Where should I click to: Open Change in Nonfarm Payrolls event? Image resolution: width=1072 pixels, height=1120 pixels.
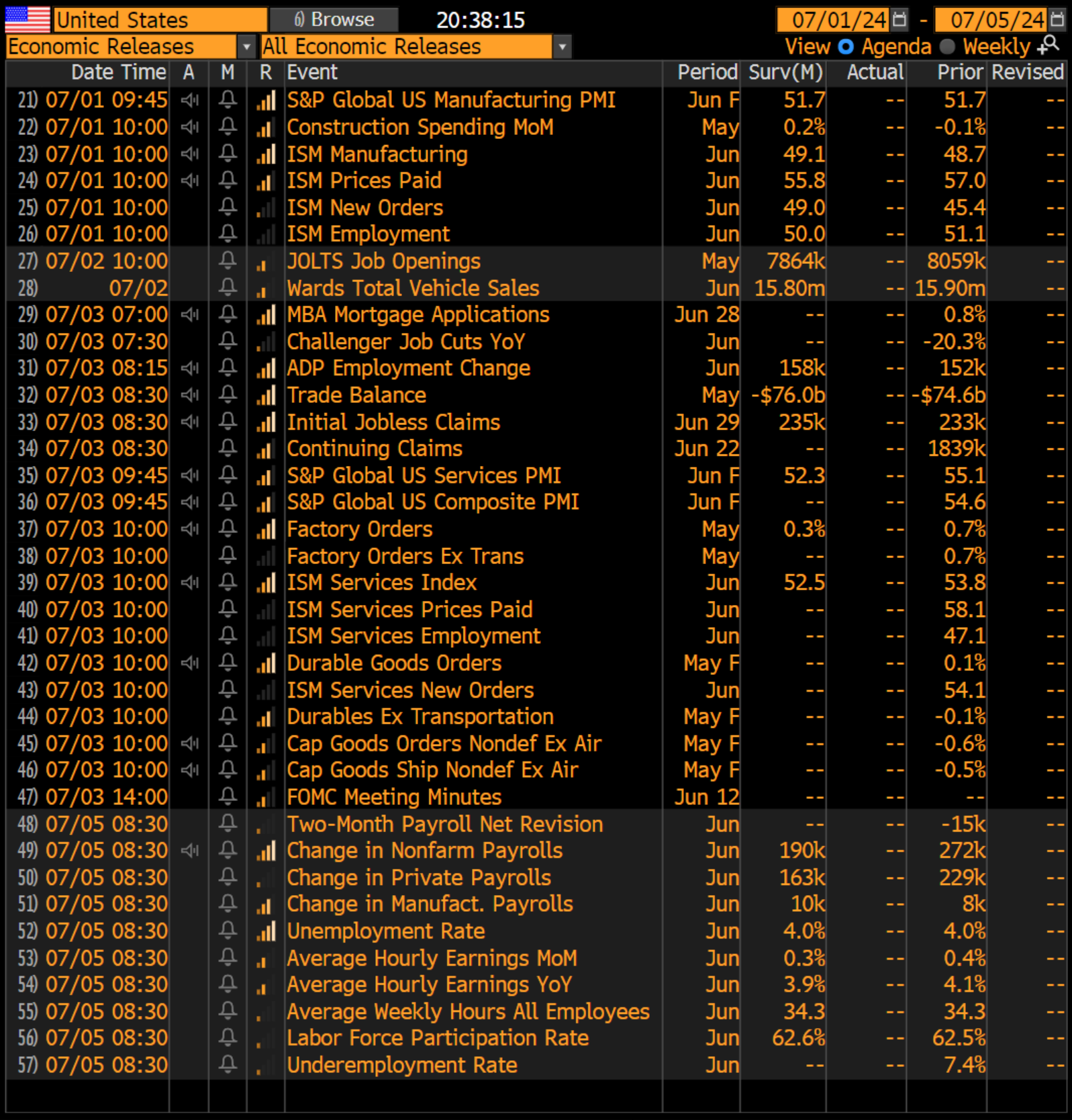coord(425,851)
